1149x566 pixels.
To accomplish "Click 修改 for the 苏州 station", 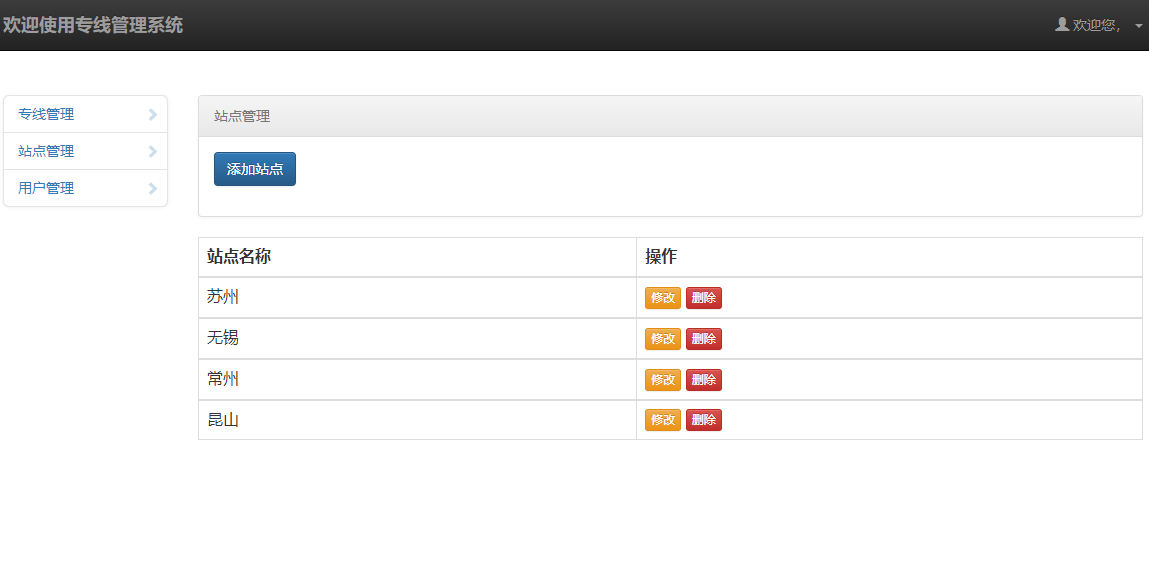I will (663, 298).
